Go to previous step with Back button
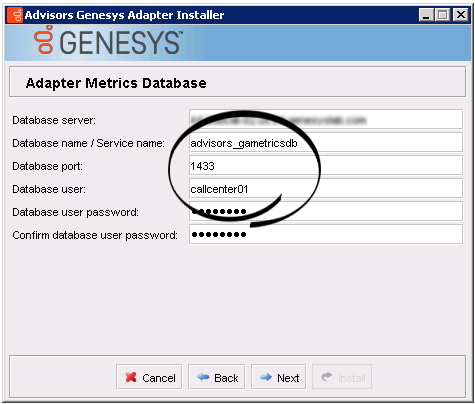The width and height of the screenshot is (475, 404). click(217, 377)
